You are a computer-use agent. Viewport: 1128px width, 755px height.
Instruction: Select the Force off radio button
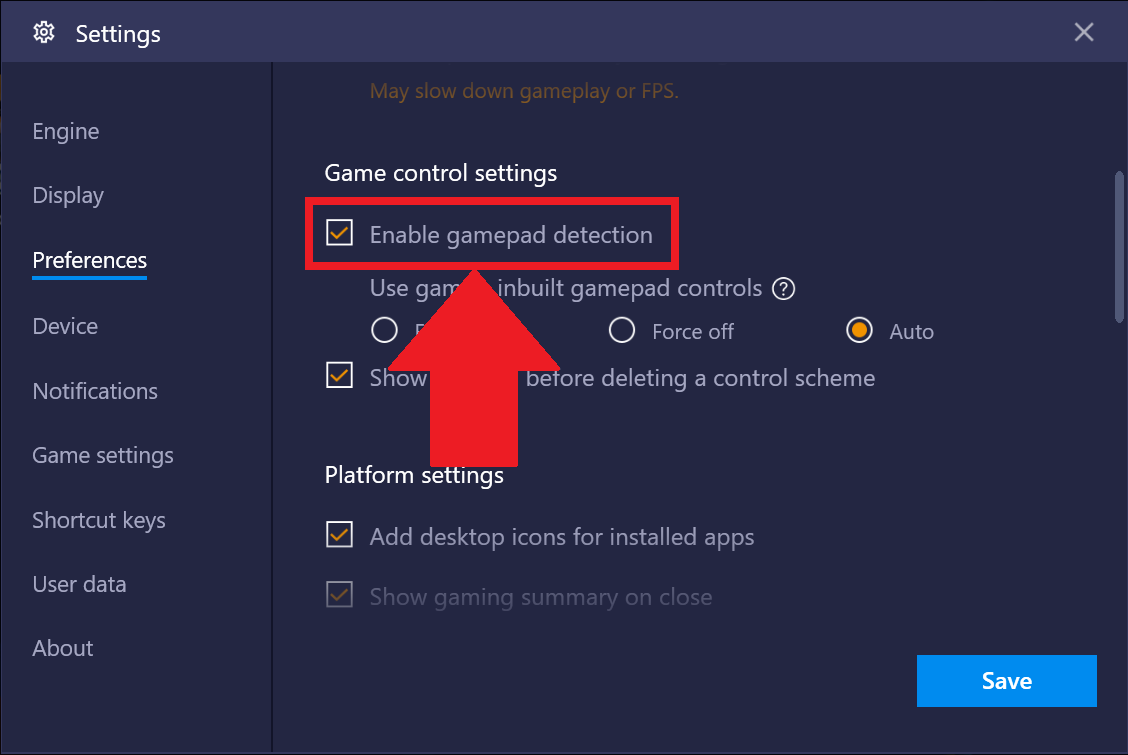coord(622,331)
